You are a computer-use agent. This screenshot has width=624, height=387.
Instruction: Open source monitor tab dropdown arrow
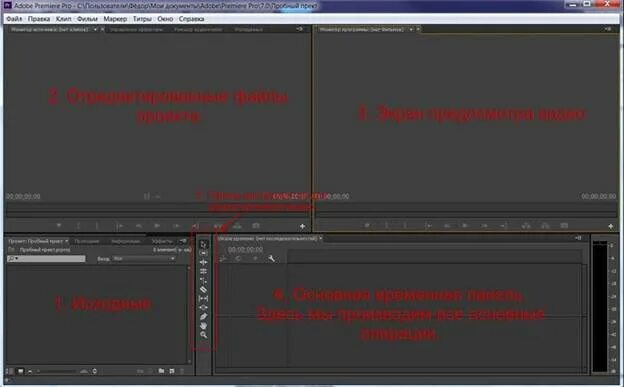(x=96, y=29)
